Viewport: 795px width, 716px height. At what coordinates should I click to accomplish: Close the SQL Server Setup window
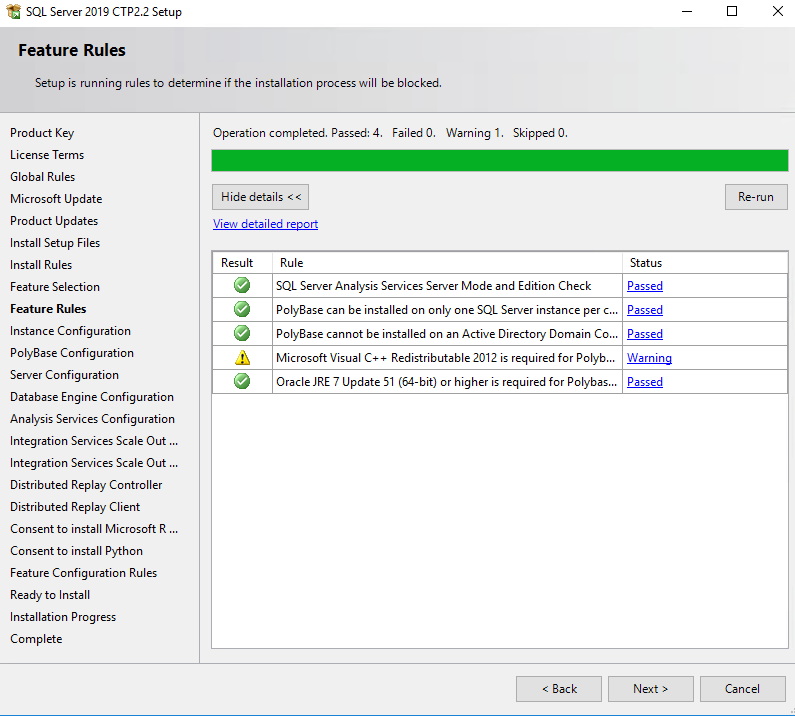point(778,11)
